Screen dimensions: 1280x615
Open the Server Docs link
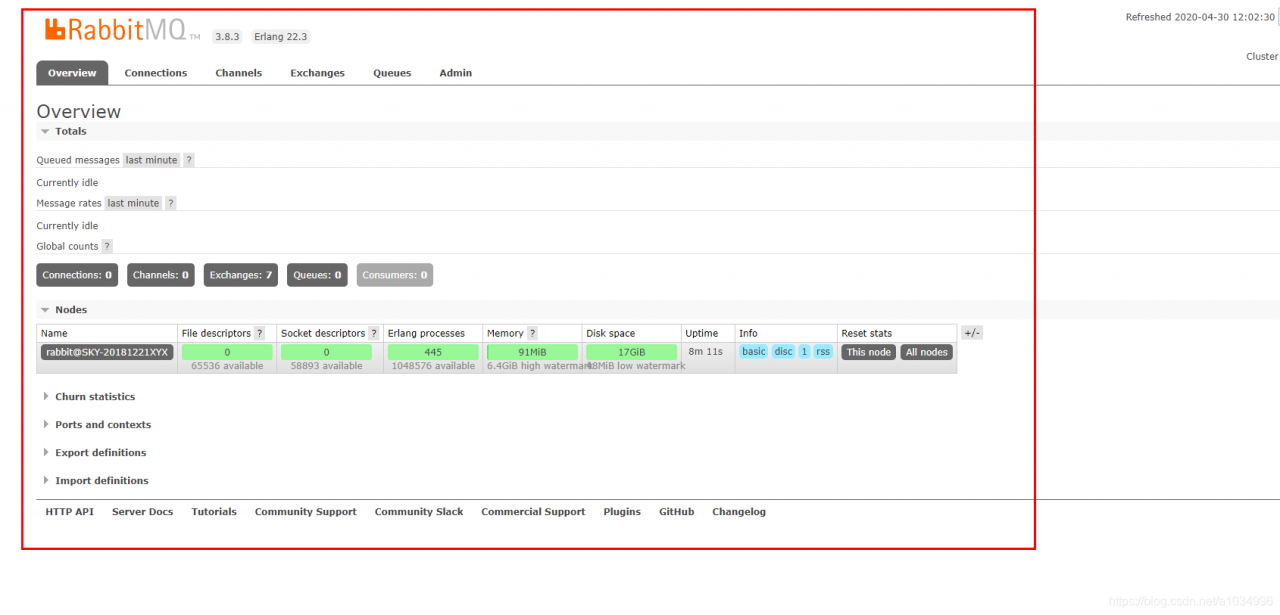[143, 512]
